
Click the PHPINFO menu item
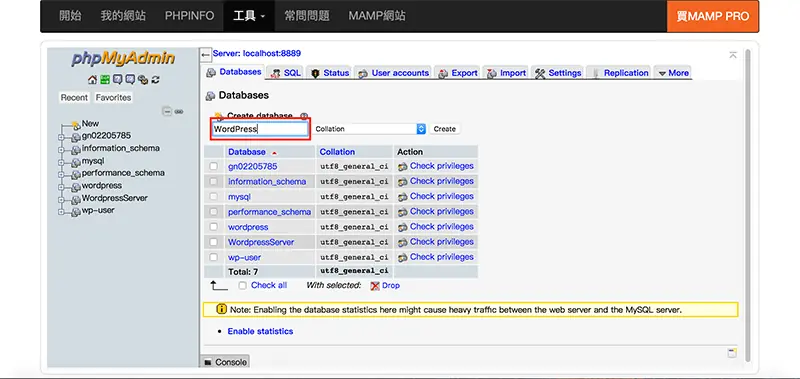point(189,16)
